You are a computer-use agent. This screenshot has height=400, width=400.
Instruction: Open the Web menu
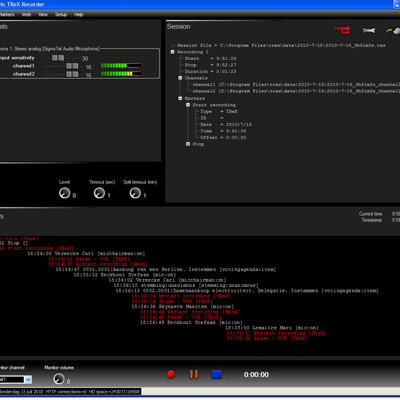tap(26, 14)
